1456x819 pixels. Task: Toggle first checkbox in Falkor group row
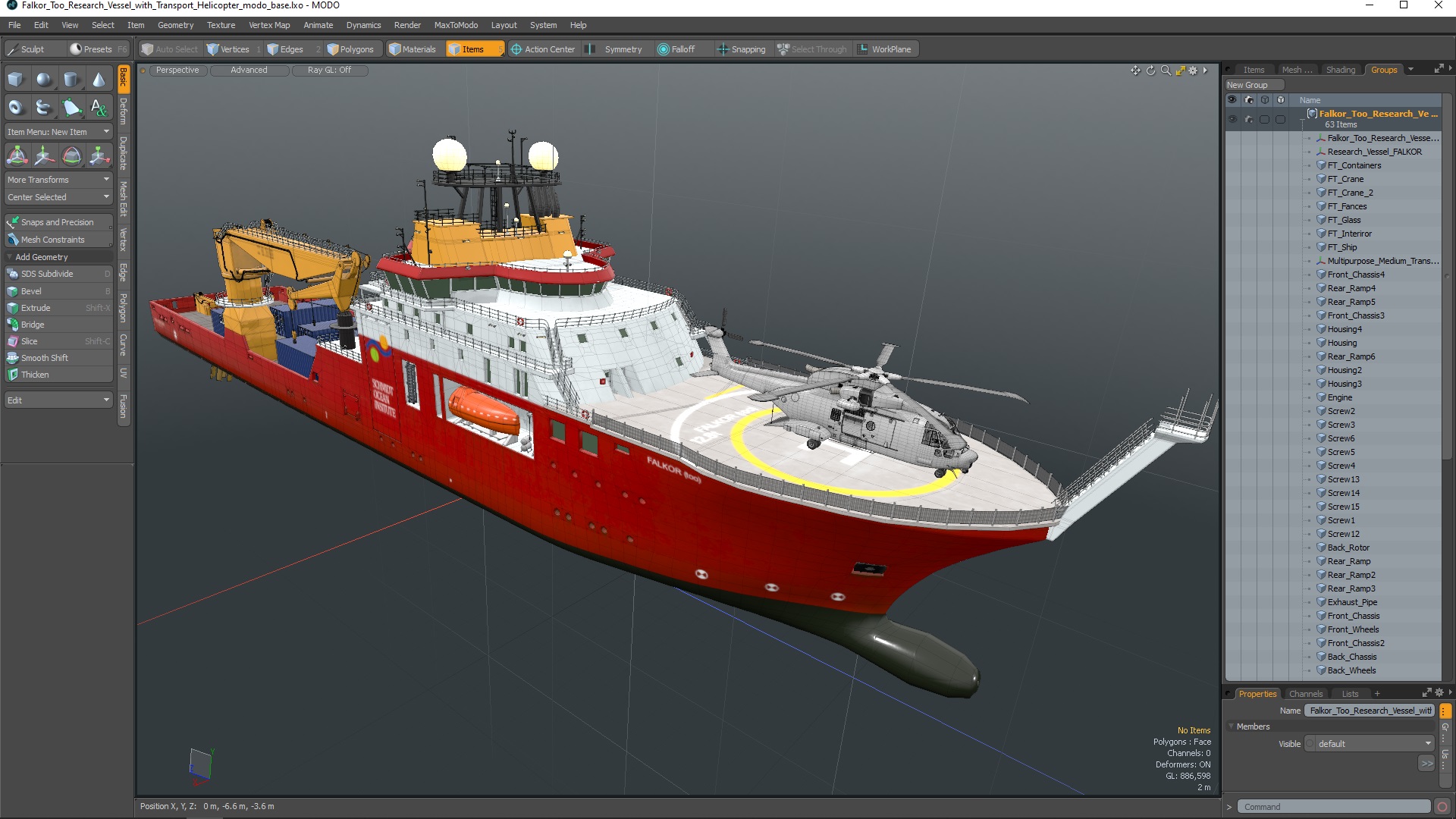click(x=1264, y=119)
